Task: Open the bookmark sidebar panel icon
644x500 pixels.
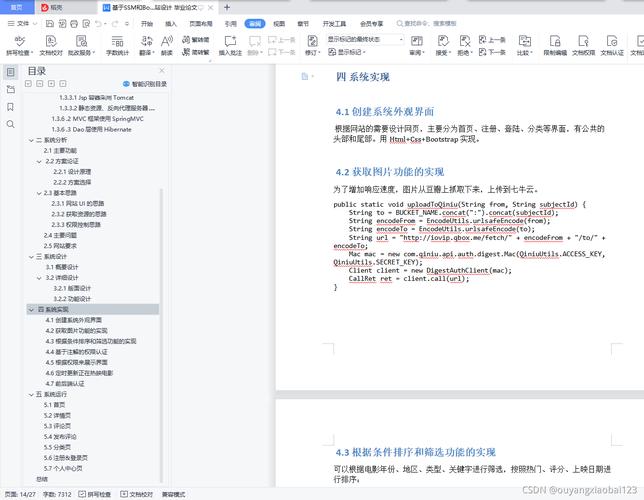Action: coord(11,107)
